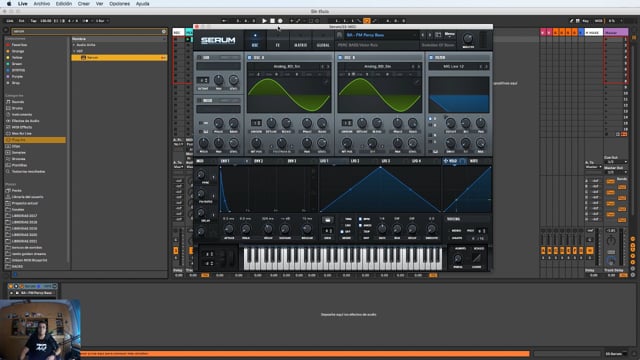Image resolution: width=640 pixels, height=360 pixels.
Task: Open the Ayuda menu
Action: tap(142, 4)
